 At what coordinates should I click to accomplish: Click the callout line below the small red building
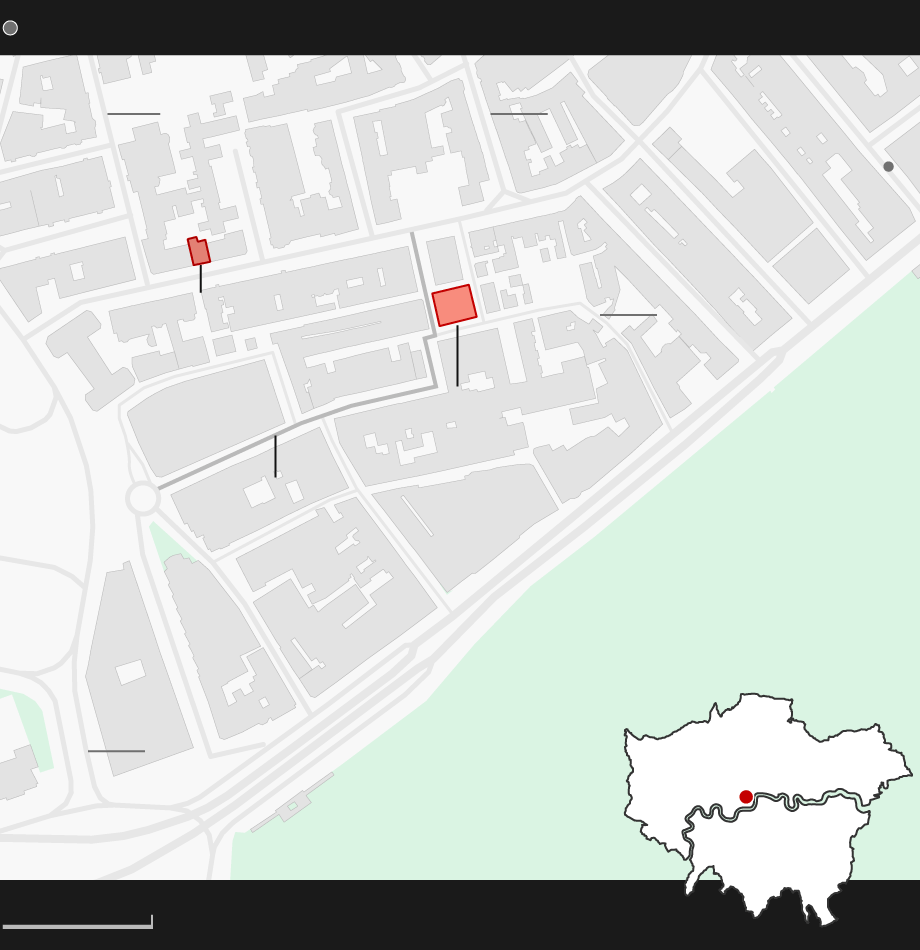pos(201,278)
